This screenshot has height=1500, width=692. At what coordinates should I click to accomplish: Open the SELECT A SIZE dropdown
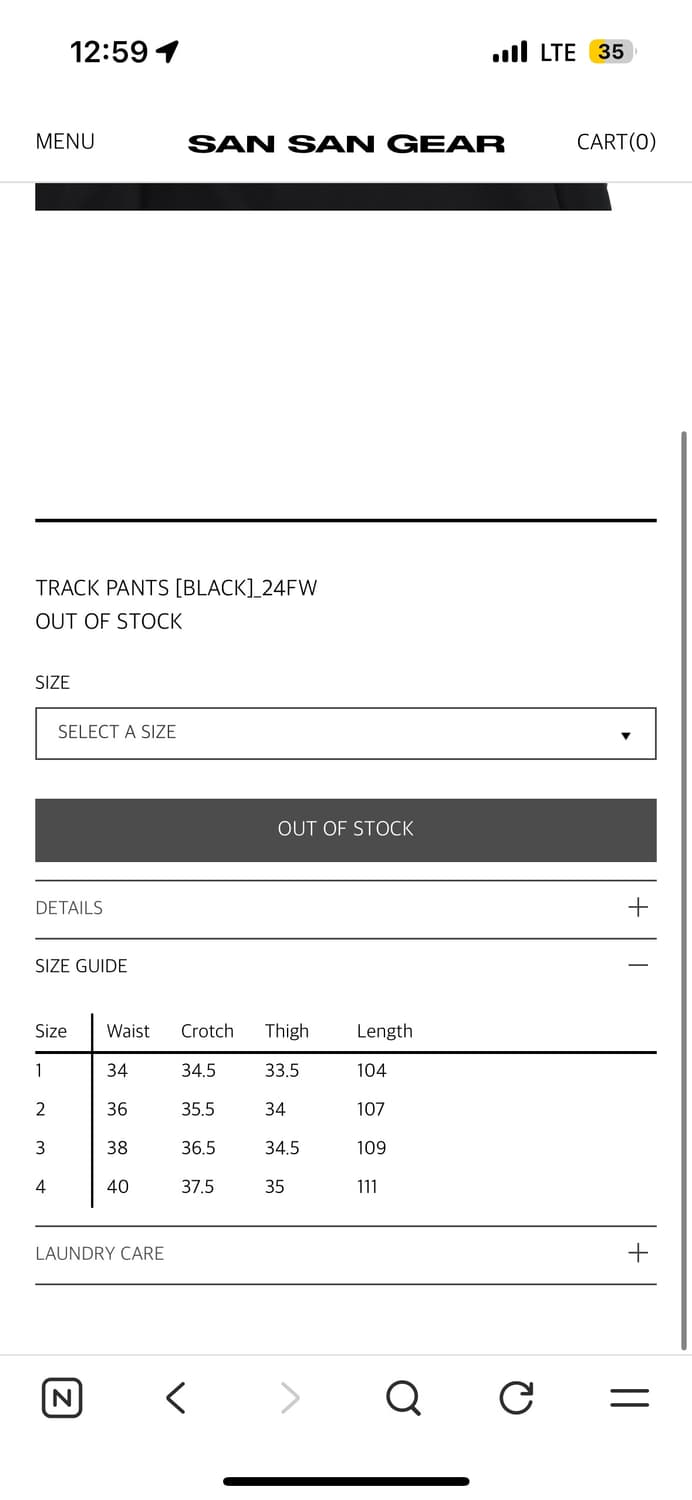pyautogui.click(x=346, y=733)
